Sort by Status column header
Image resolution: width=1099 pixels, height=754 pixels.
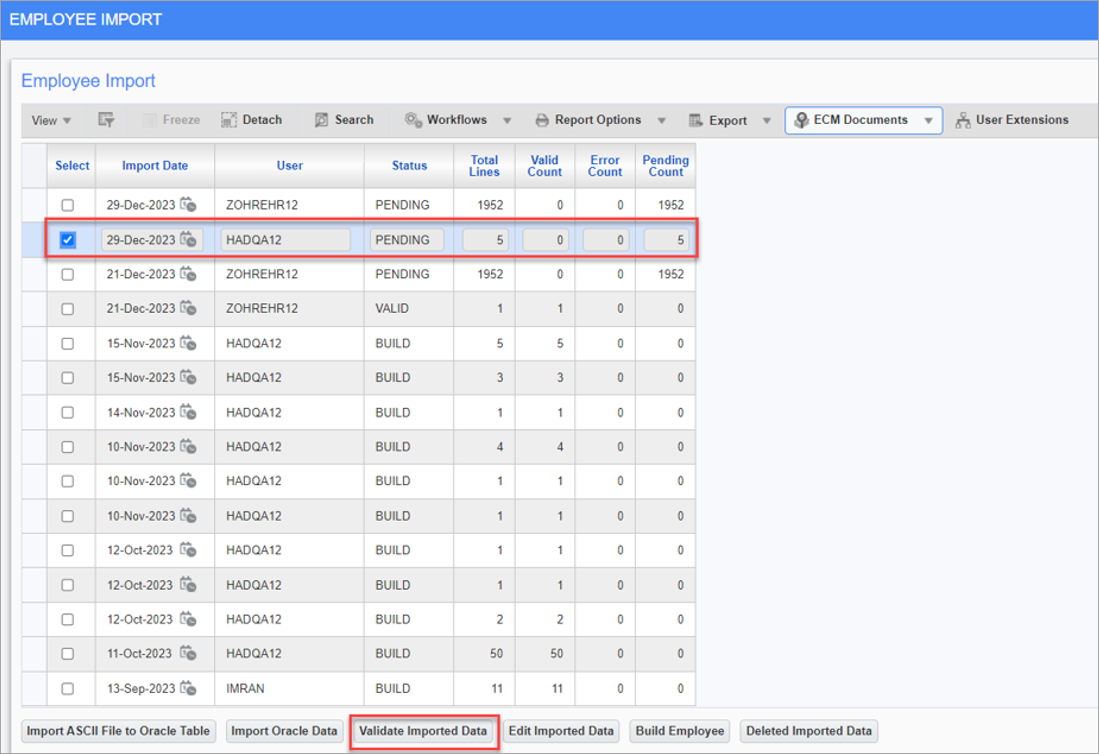point(409,165)
